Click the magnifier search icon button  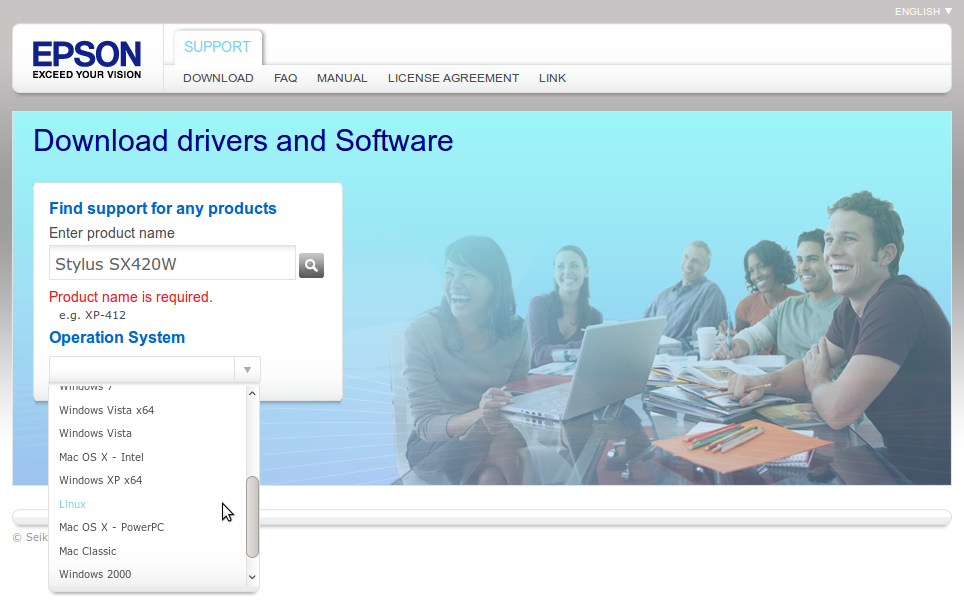pos(311,265)
